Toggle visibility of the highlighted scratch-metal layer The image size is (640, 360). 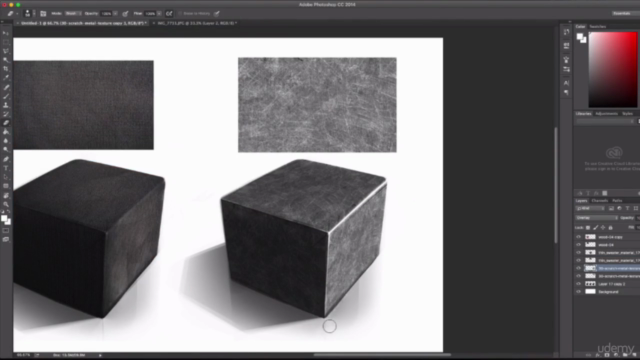point(578,268)
